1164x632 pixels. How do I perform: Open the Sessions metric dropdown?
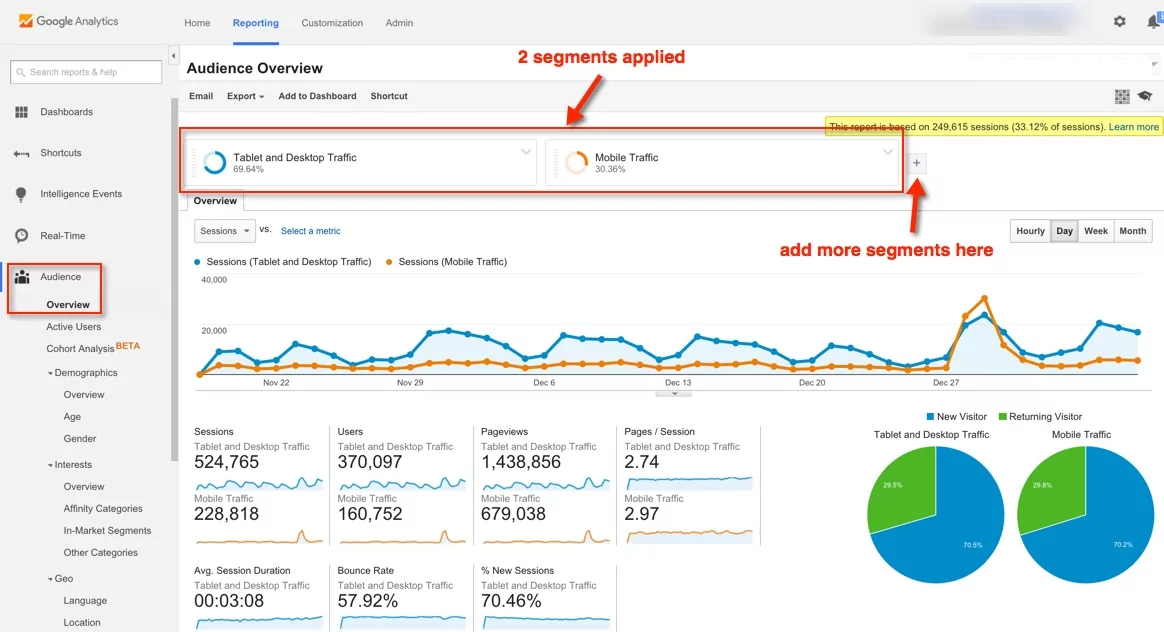[x=224, y=230]
